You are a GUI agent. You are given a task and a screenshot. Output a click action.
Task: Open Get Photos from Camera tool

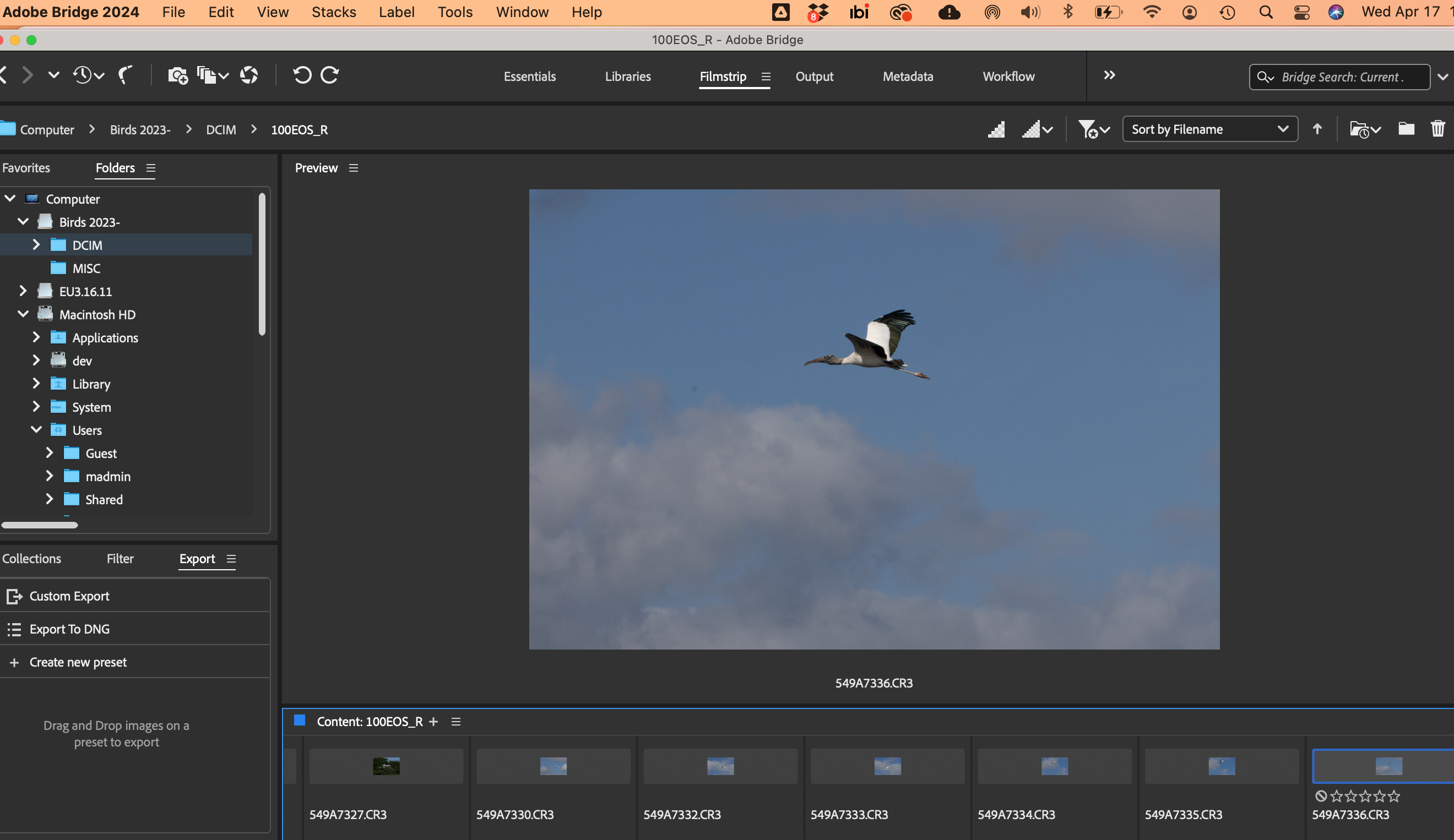177,75
